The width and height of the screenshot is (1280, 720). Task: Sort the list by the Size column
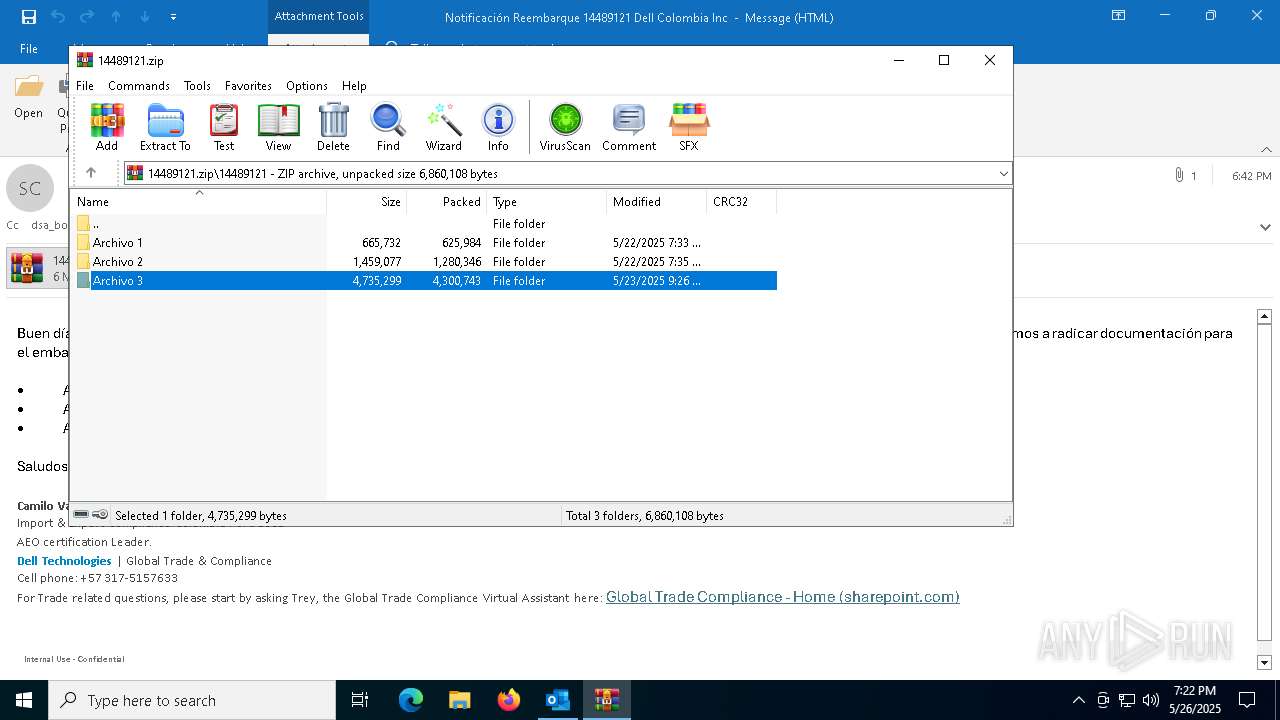coord(367,202)
